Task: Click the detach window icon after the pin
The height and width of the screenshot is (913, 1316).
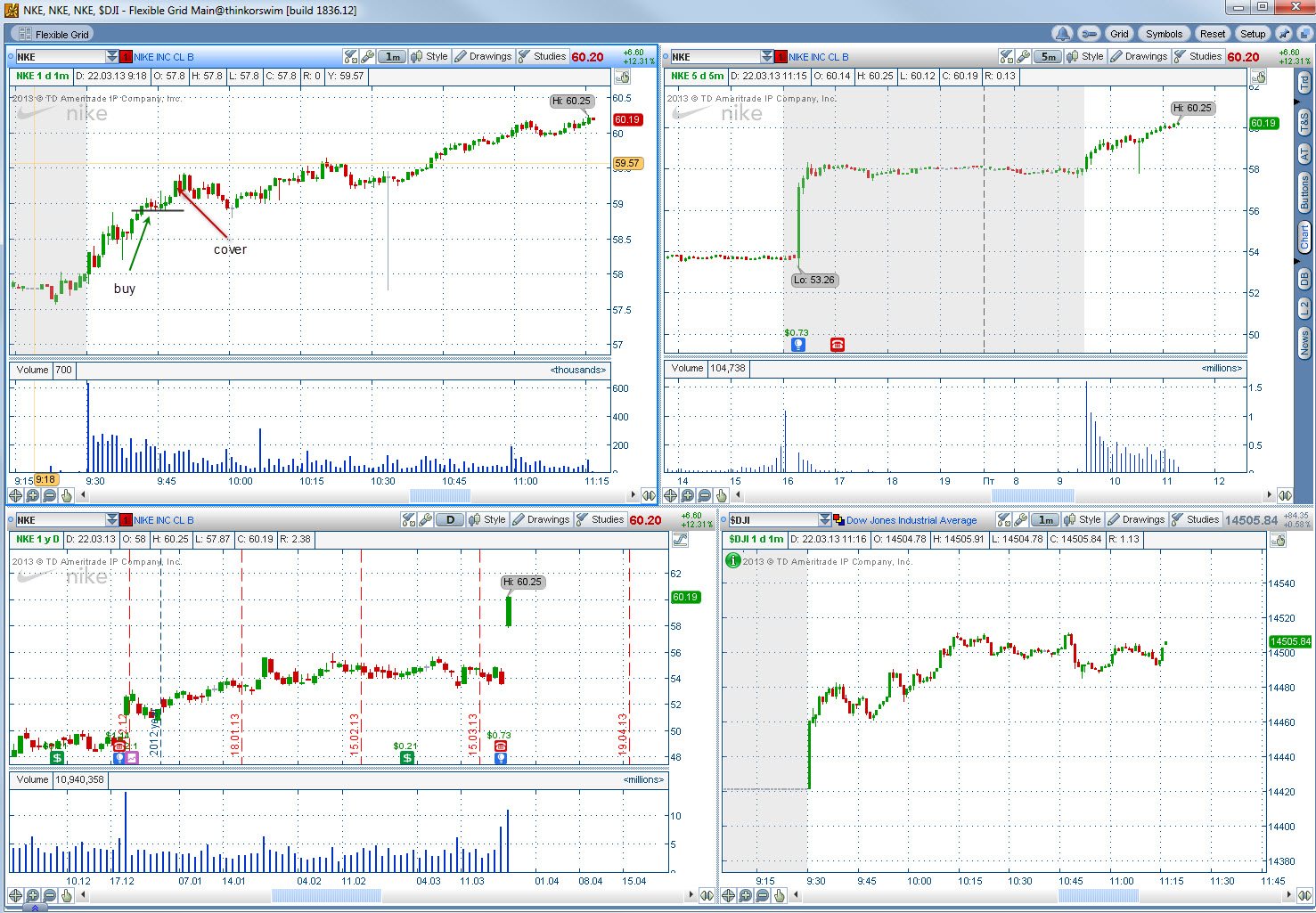Action: (x=1304, y=34)
